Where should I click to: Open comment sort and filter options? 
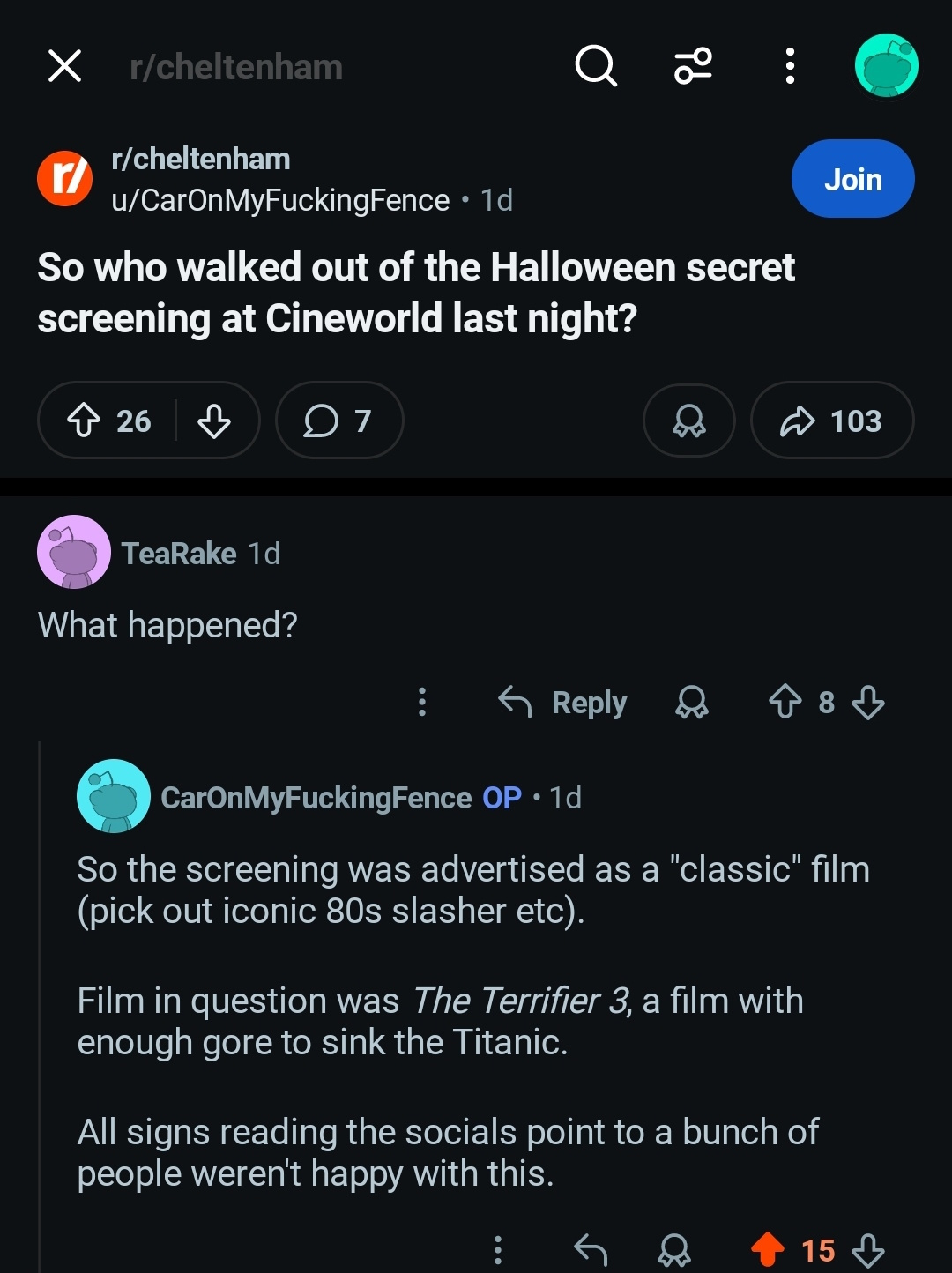pyautogui.click(x=693, y=66)
